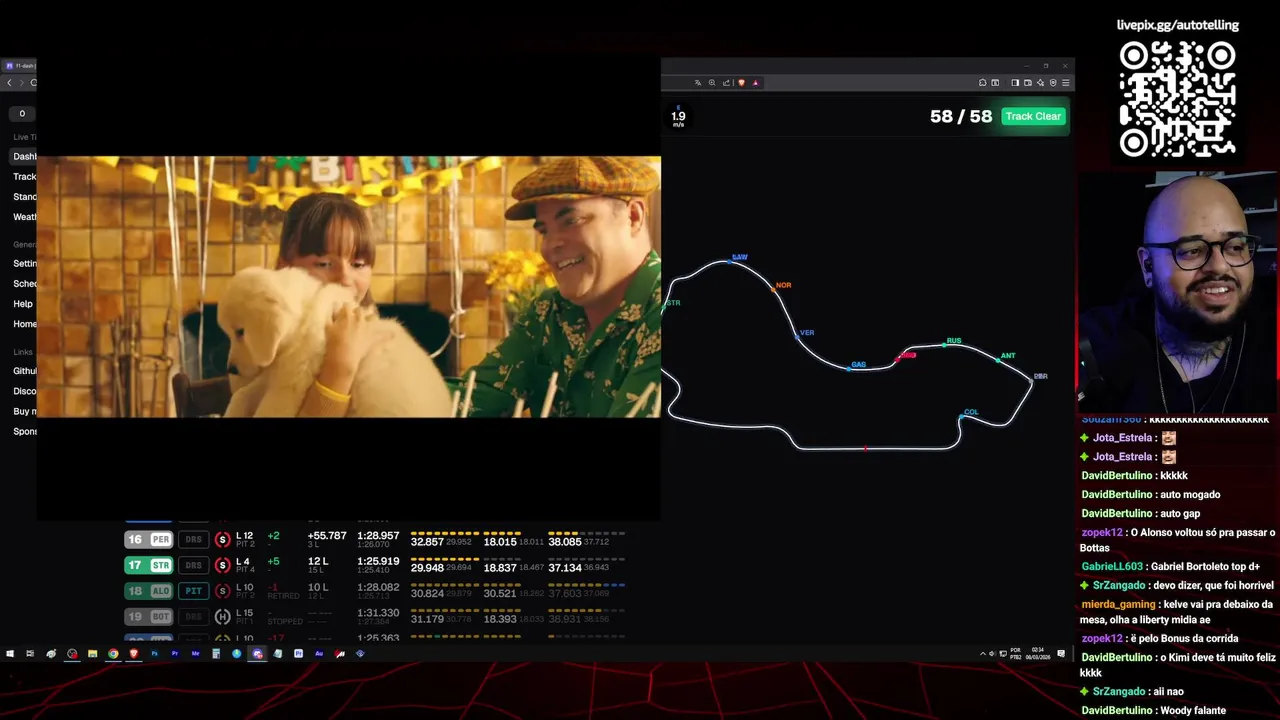Open Task View on the taskbar

30,654
